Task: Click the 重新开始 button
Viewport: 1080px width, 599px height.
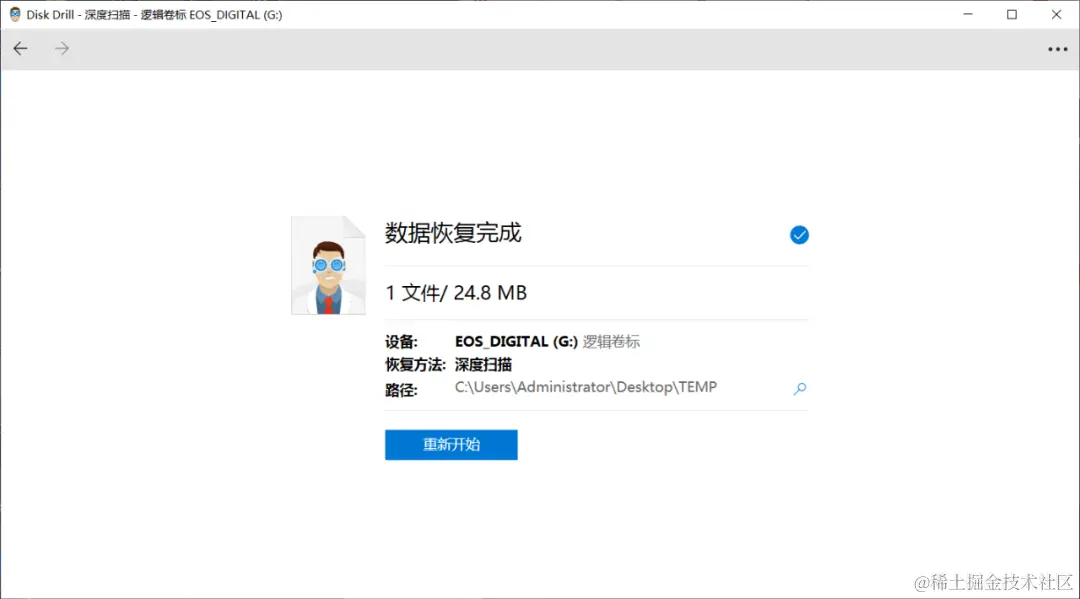Action: 451,445
